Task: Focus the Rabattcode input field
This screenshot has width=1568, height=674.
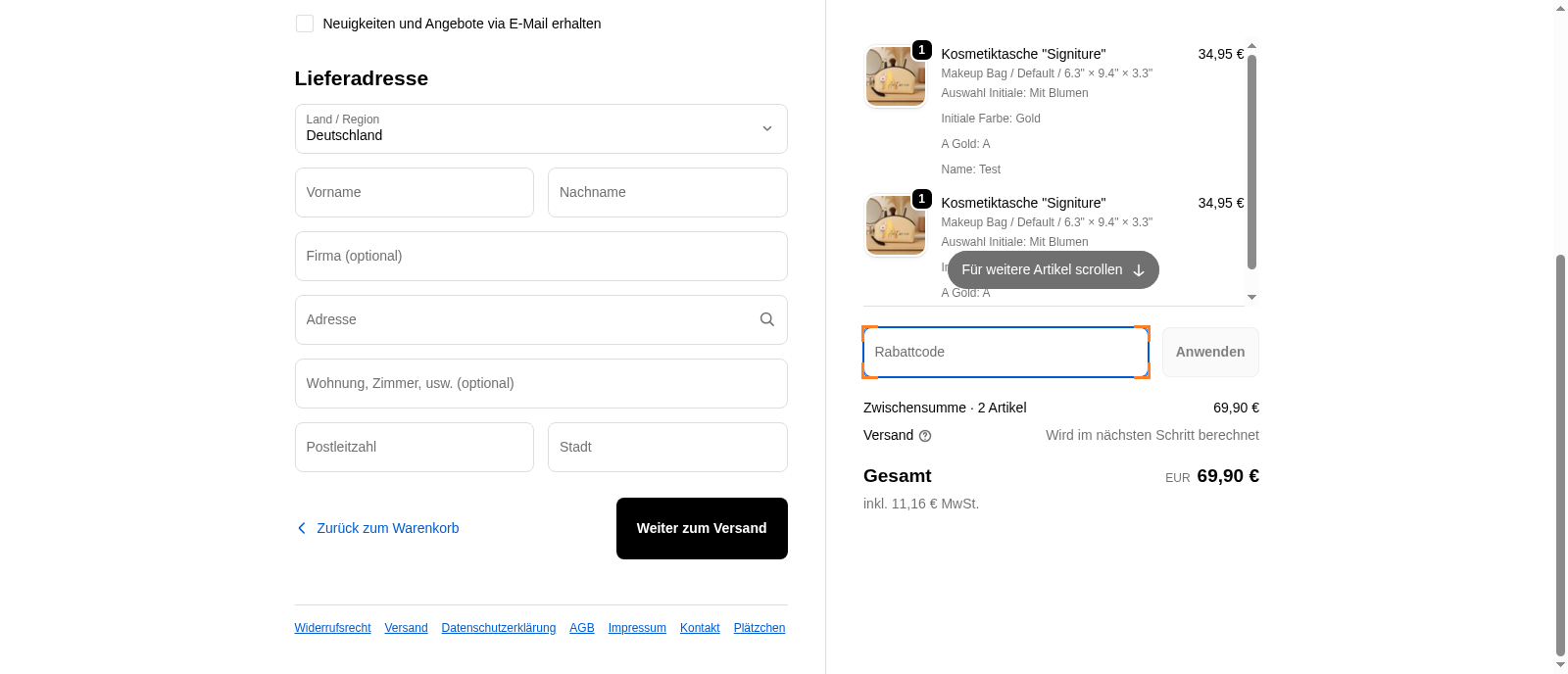Action: [1005, 352]
